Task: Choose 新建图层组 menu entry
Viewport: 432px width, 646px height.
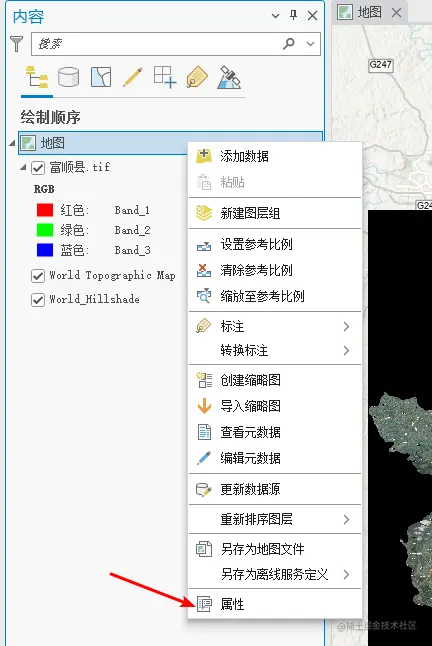Action: click(275, 213)
